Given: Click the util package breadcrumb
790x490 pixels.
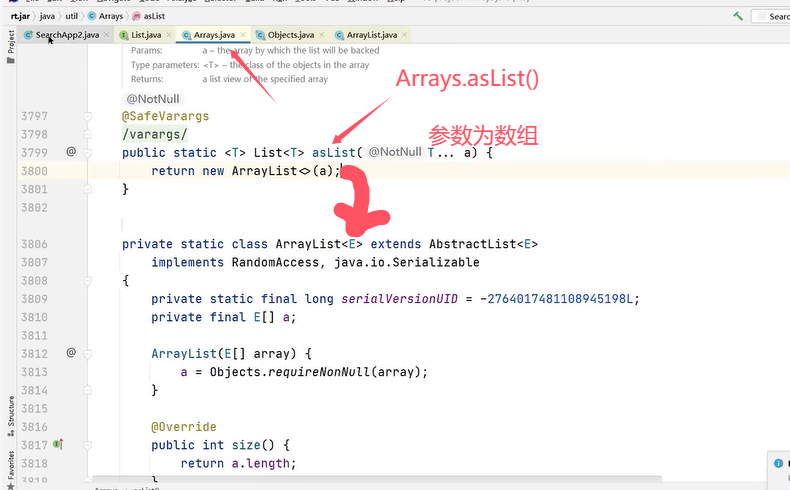Looking at the screenshot, I should pyautogui.click(x=72, y=16).
